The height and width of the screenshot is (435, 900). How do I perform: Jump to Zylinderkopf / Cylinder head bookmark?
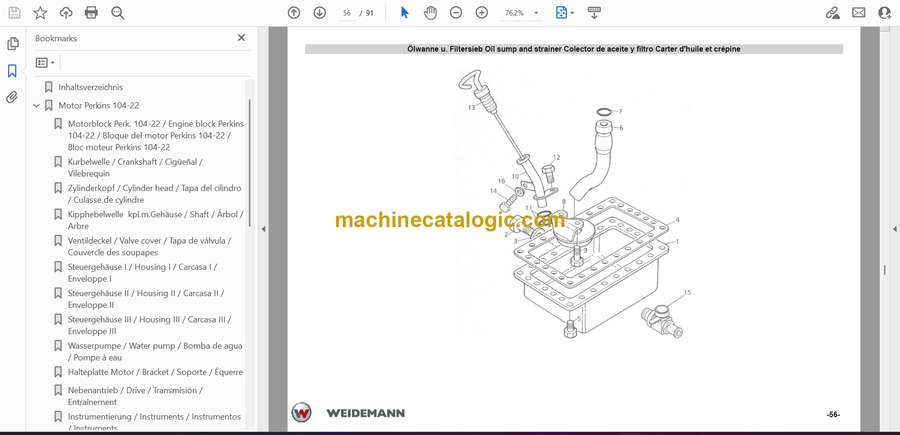(x=154, y=194)
